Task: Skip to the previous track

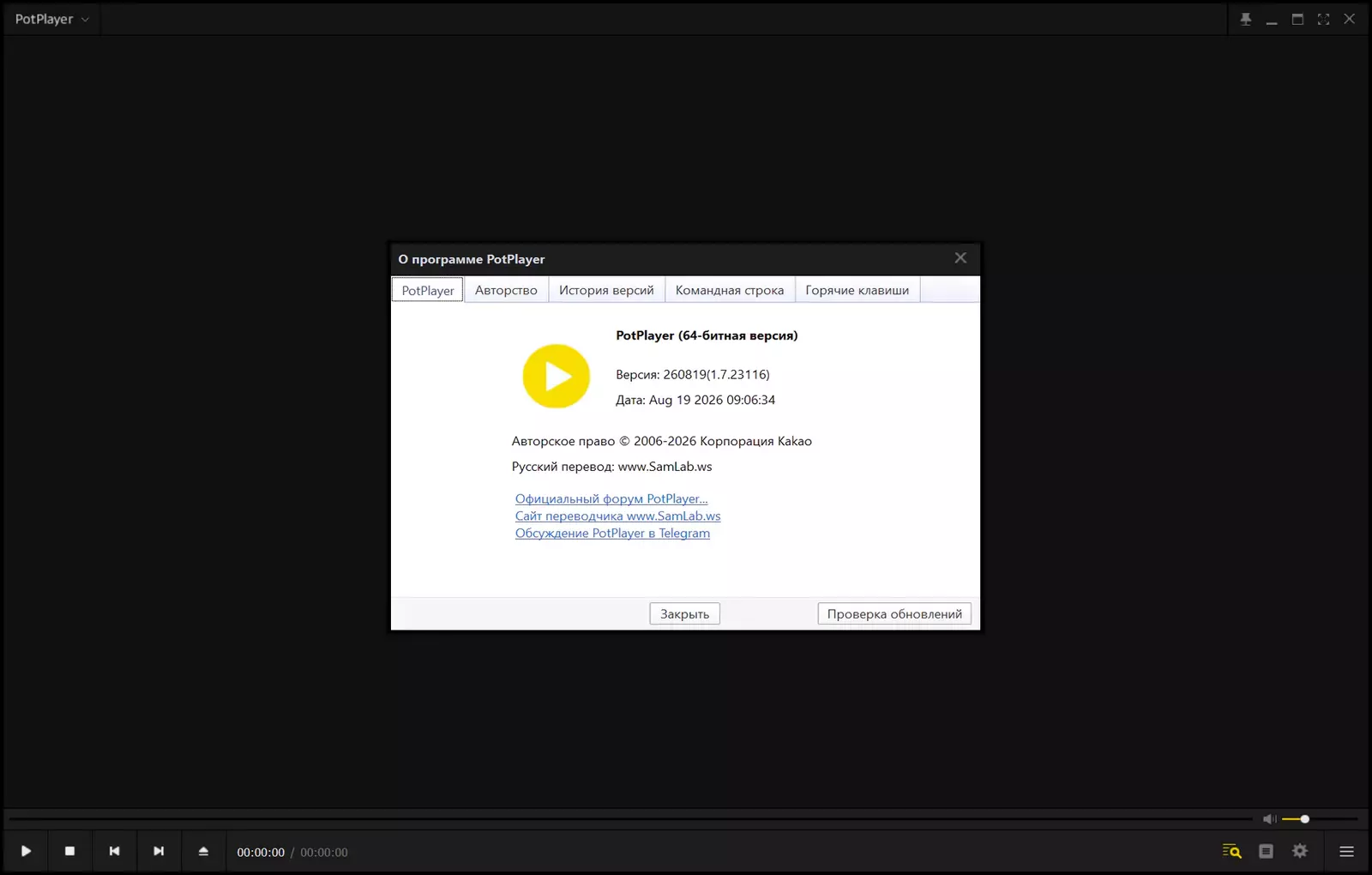Action: (x=114, y=851)
